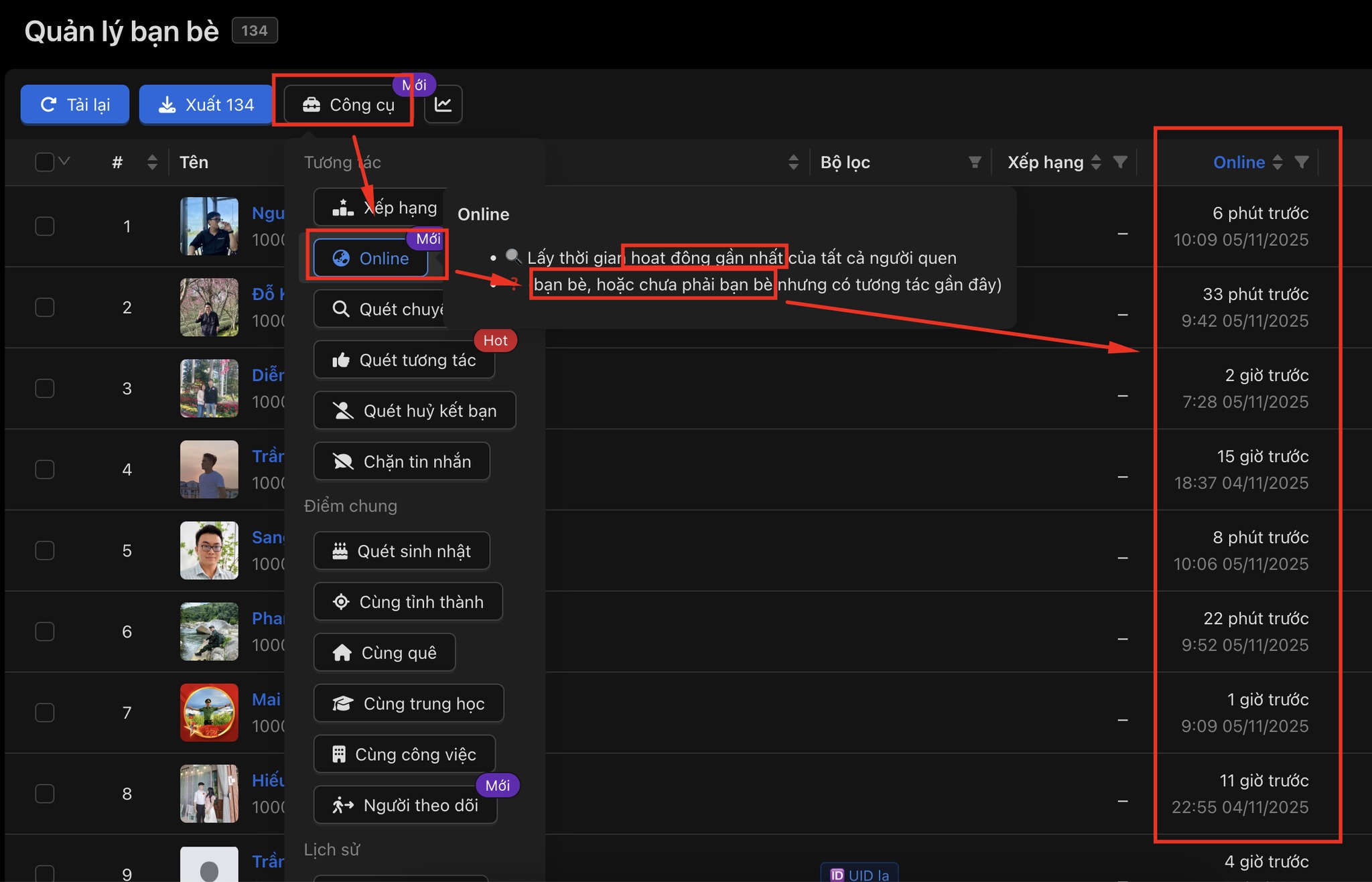Click the Online column header text
Image resolution: width=1372 pixels, height=882 pixels.
tap(1239, 162)
